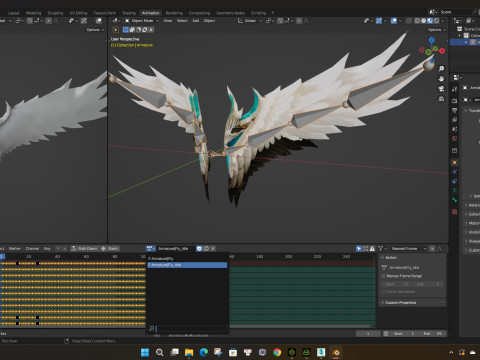Unlink the action with the X icon
Screen dimensions: 480x360
(x=213, y=248)
